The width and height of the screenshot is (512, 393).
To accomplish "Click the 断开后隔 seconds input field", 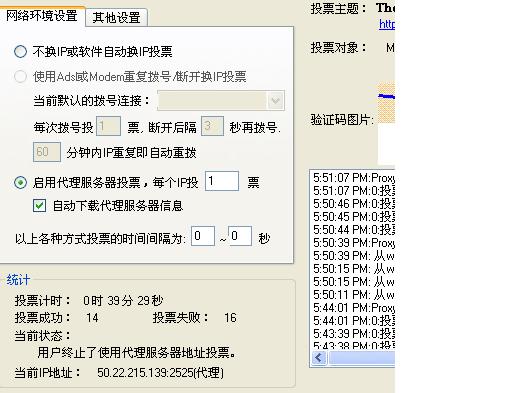I will coord(212,126).
